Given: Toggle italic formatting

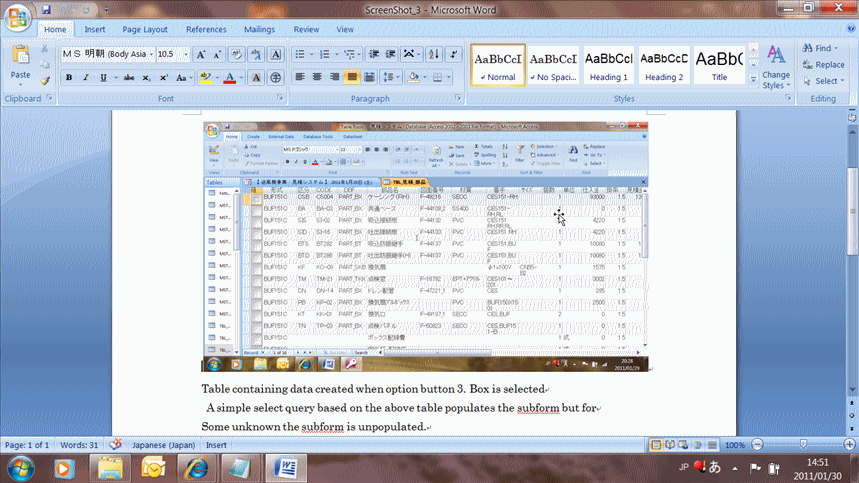Looking at the screenshot, I should (x=85, y=78).
